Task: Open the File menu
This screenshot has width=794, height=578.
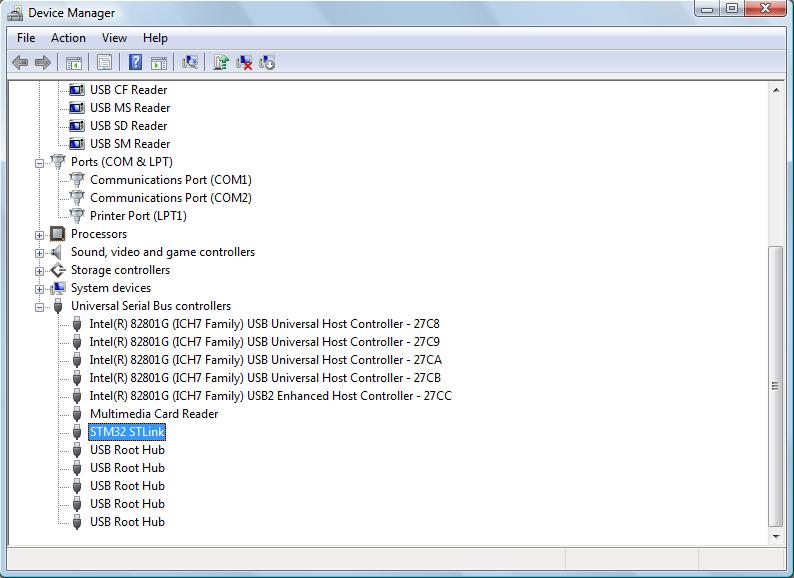Action: 26,38
